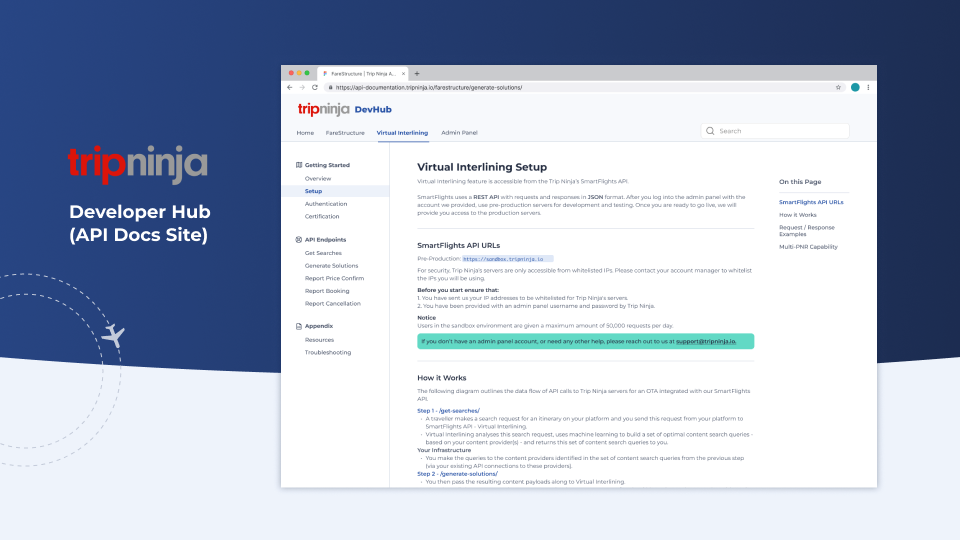The width and height of the screenshot is (960, 540).
Task: Click the tripninja DevHub logo
Action: tap(342, 109)
